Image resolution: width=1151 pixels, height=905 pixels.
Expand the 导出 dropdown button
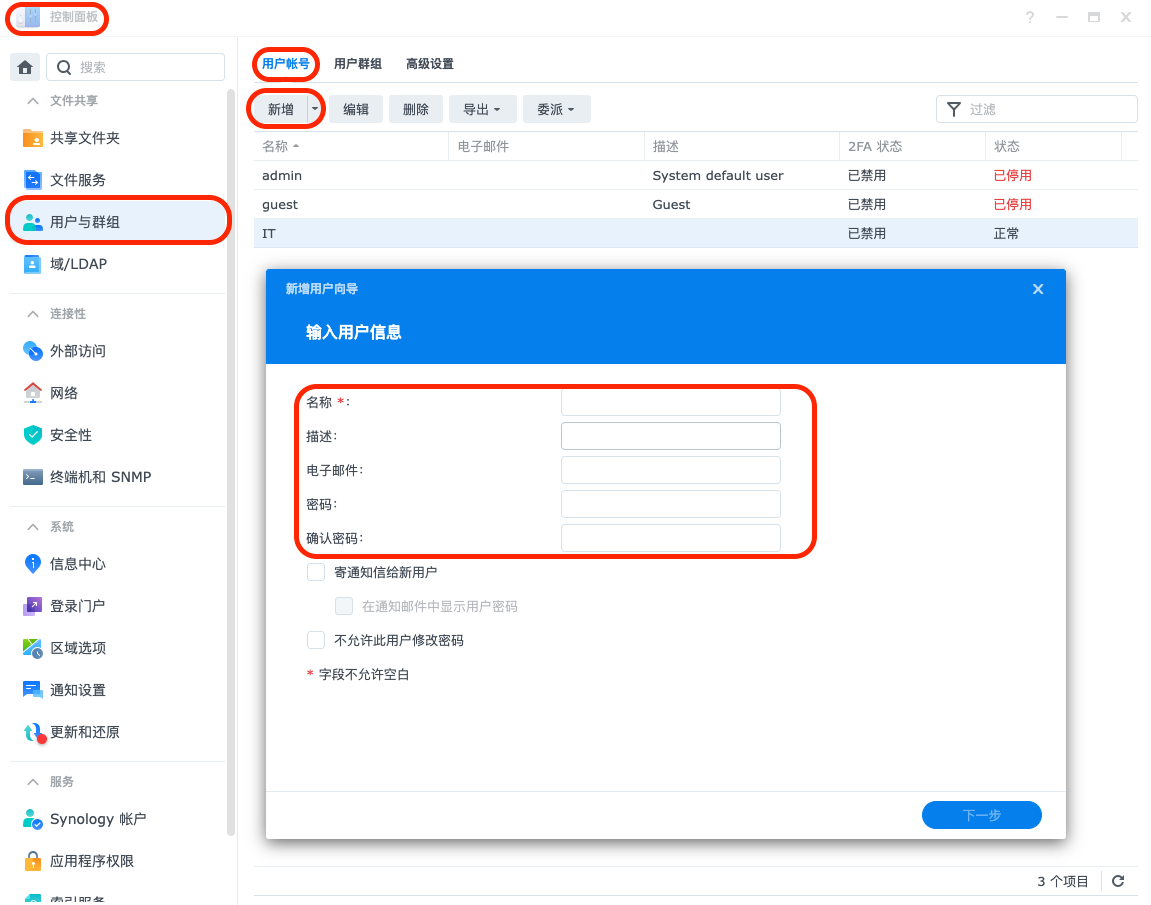coord(482,110)
